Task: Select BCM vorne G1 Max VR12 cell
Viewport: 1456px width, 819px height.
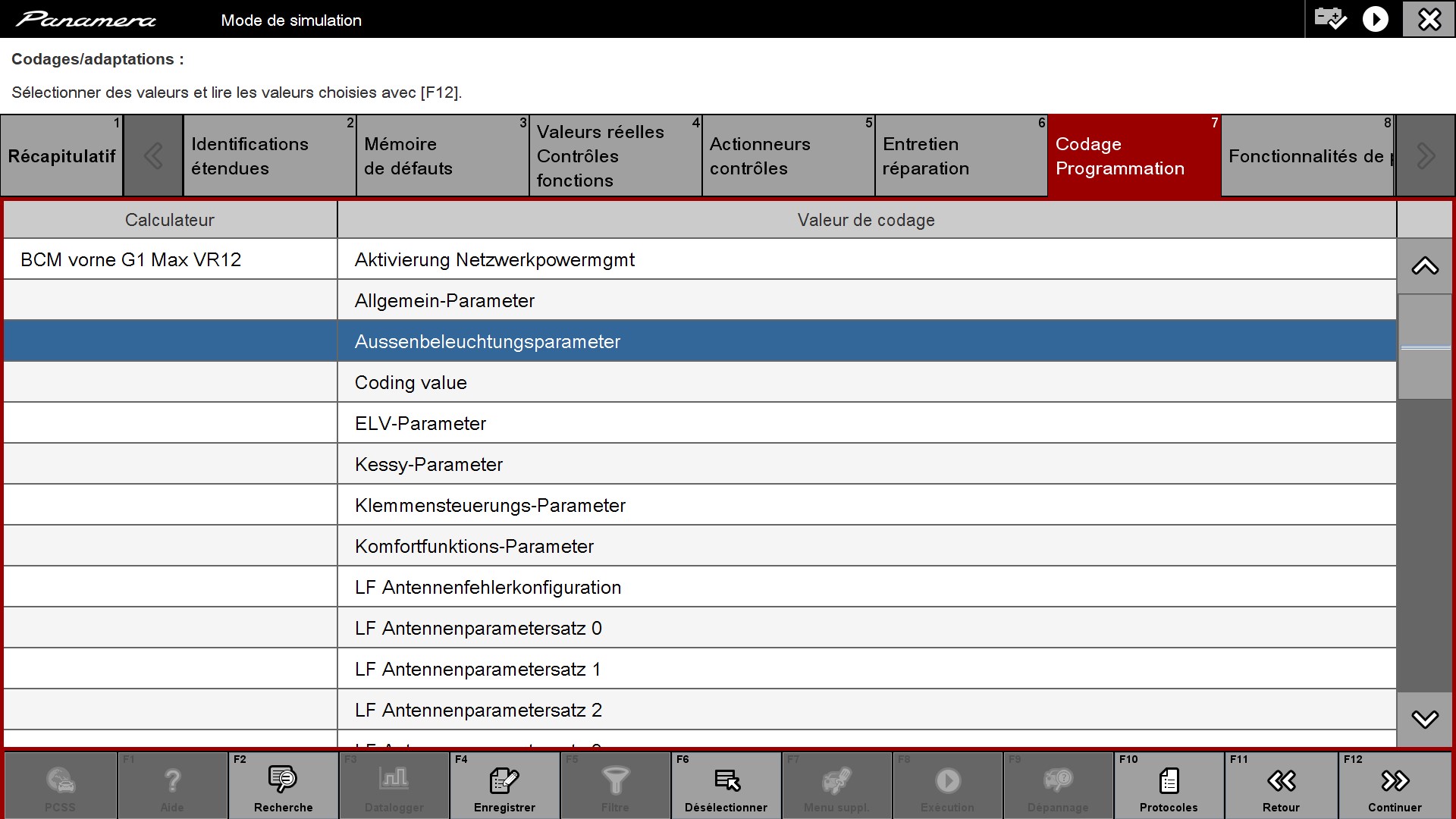Action: coord(170,259)
